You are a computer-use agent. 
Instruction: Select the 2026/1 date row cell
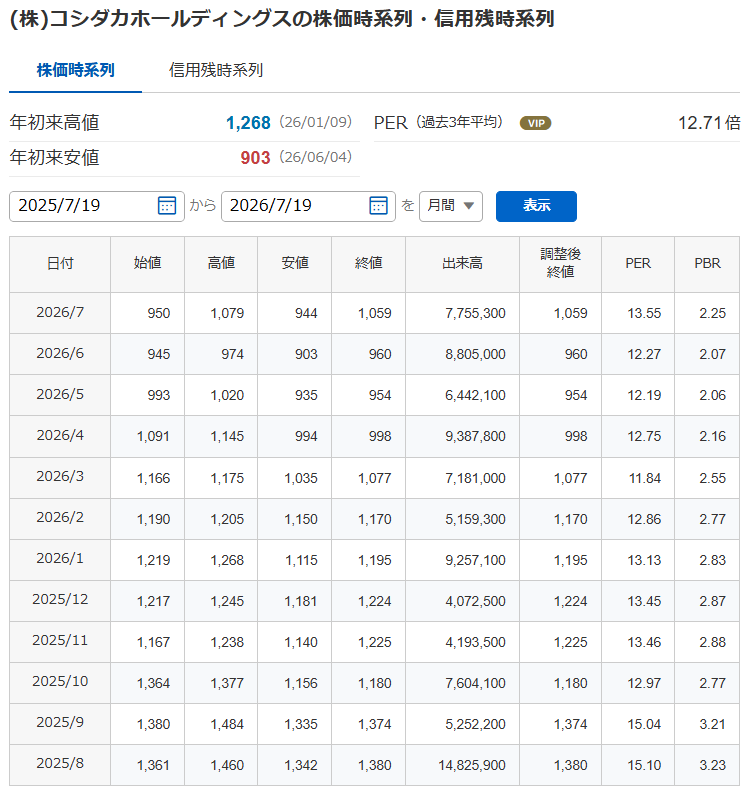[x=60, y=559]
